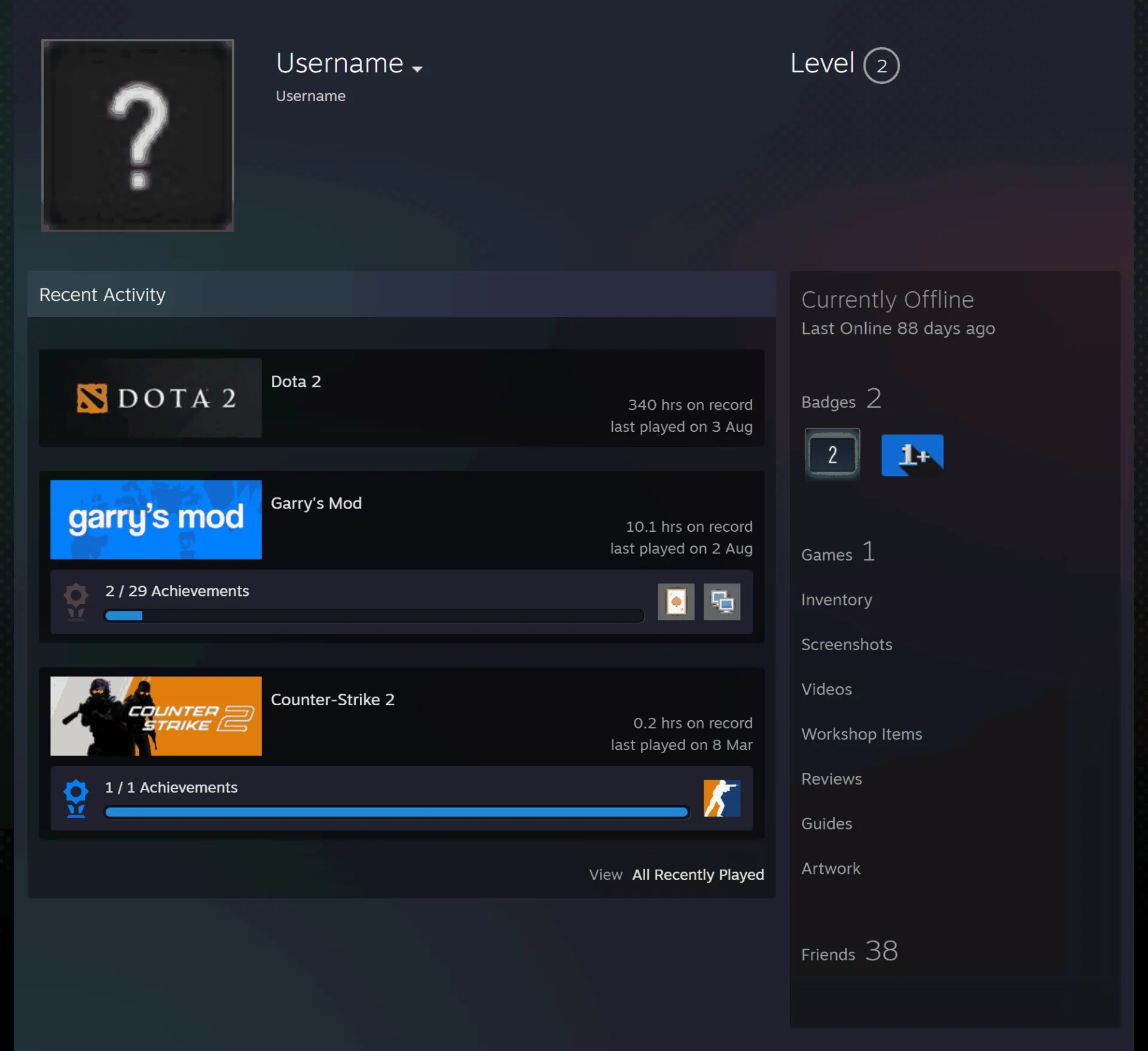Screen dimensions: 1148x1051
Task: Open the Screenshots link
Action: pyautogui.click(x=847, y=644)
